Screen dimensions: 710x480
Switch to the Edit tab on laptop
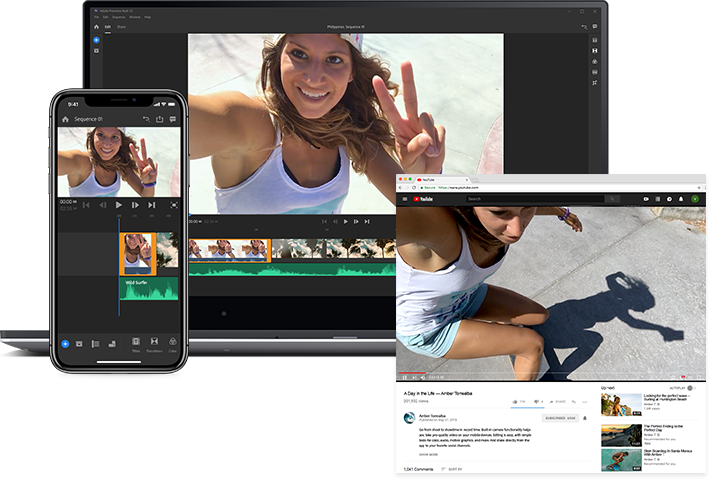pyautogui.click(x=108, y=27)
